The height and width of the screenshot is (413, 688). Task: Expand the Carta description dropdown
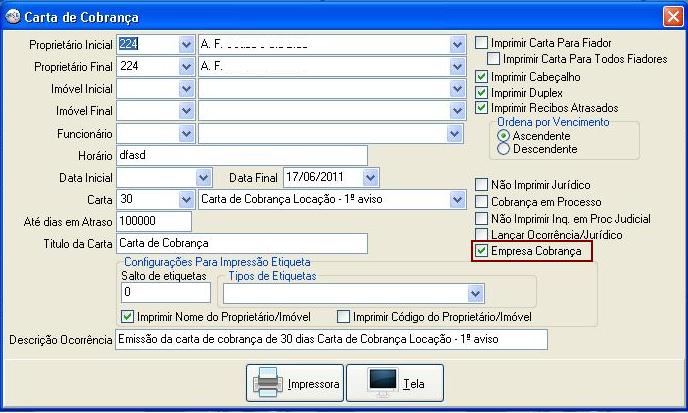[x=457, y=199]
